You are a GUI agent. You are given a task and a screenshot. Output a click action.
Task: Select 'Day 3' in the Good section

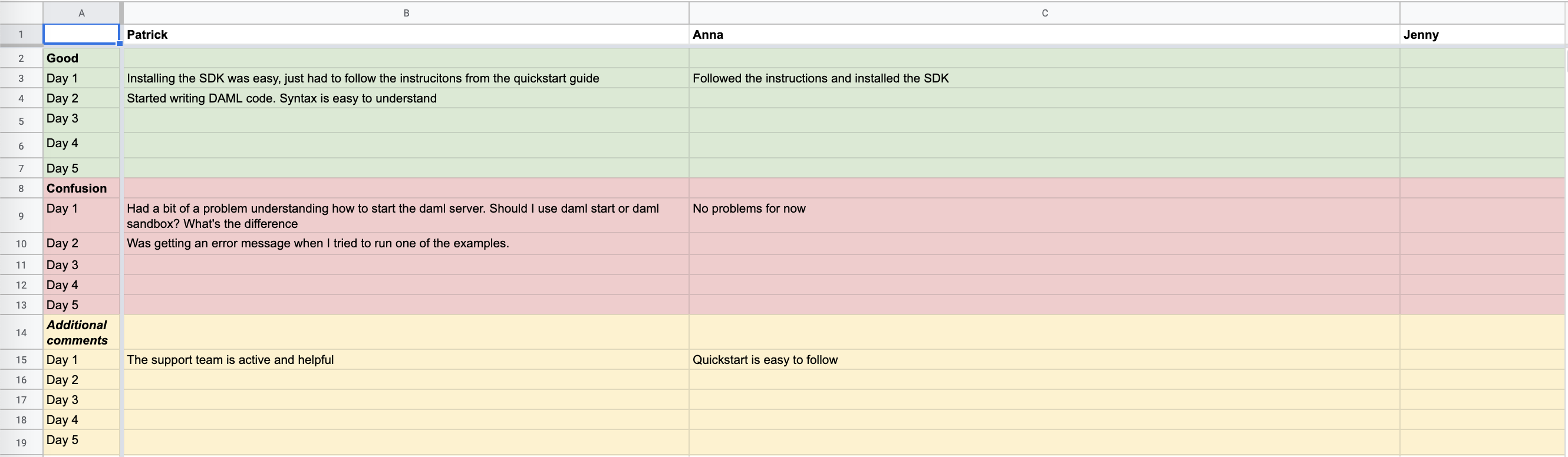(x=81, y=121)
